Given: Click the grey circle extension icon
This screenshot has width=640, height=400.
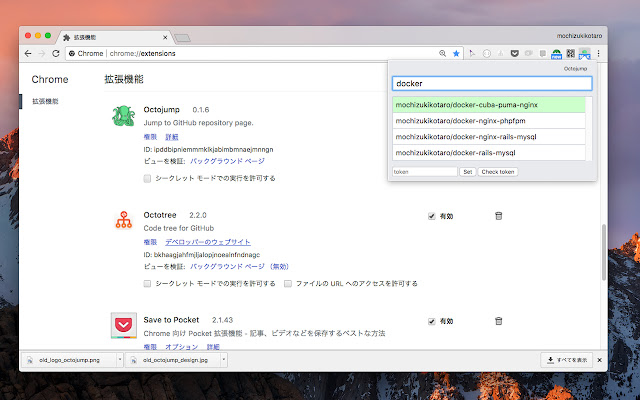Looking at the screenshot, I should [x=487, y=53].
